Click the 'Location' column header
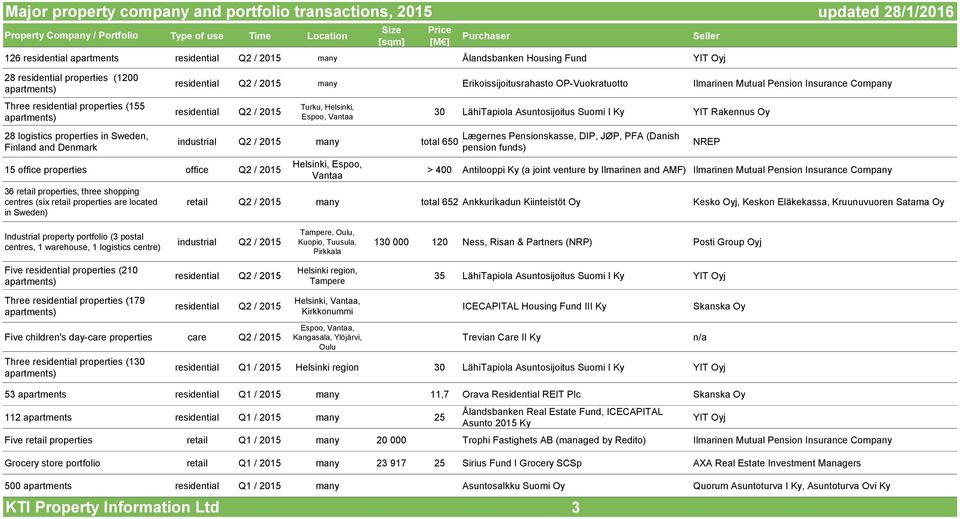The width and height of the screenshot is (960, 519). [327, 36]
